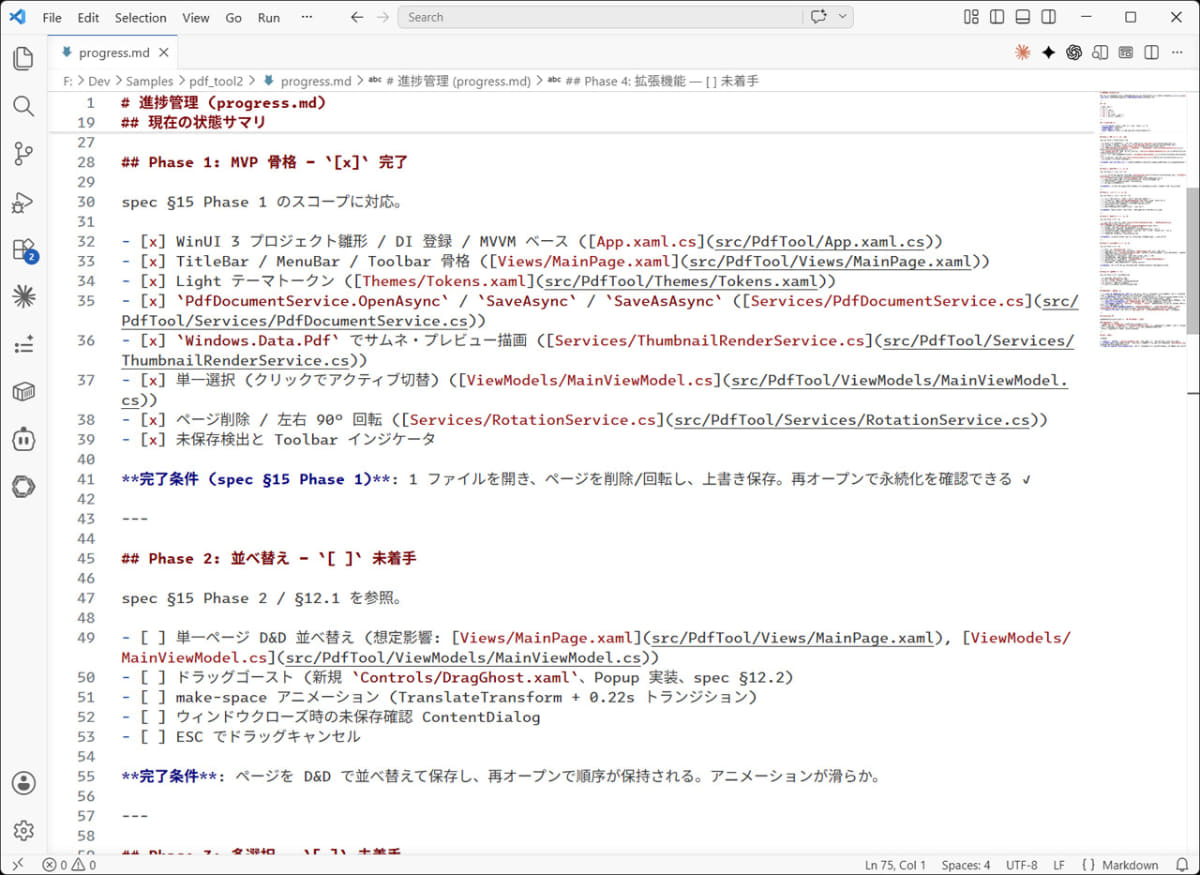Open the View menu
Image resolution: width=1200 pixels, height=875 pixels.
tap(196, 17)
